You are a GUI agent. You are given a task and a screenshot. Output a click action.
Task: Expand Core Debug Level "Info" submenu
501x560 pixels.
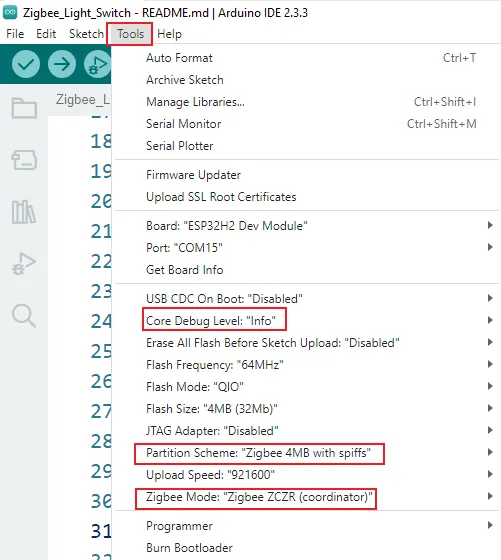(x=306, y=321)
